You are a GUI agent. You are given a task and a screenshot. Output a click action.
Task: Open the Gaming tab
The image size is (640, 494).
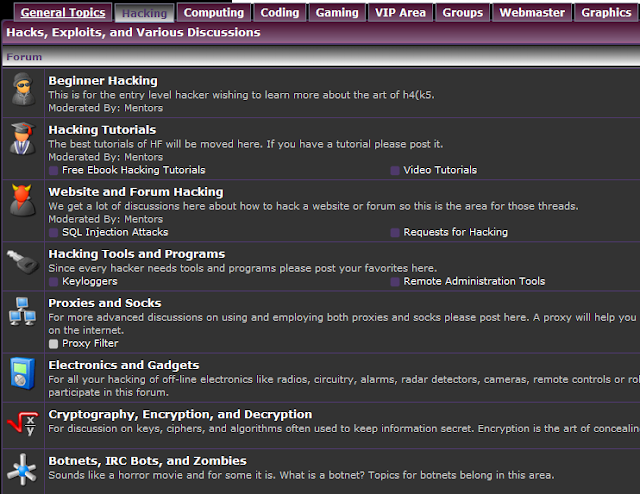tap(337, 13)
